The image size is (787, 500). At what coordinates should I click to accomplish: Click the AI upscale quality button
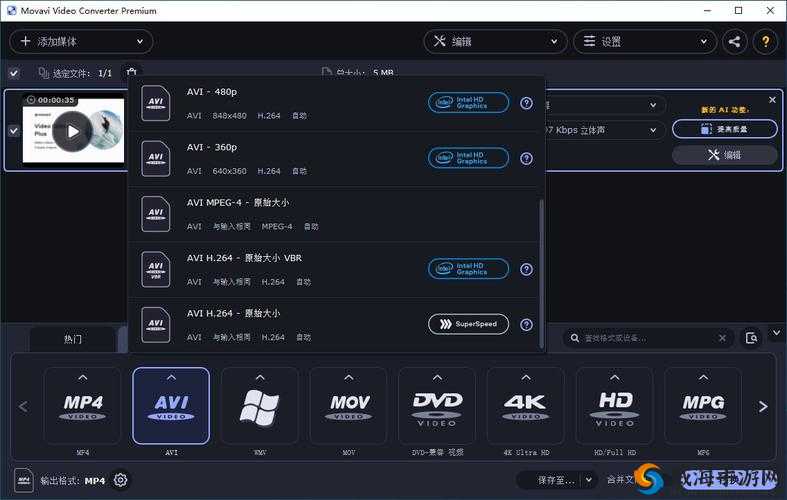point(725,129)
